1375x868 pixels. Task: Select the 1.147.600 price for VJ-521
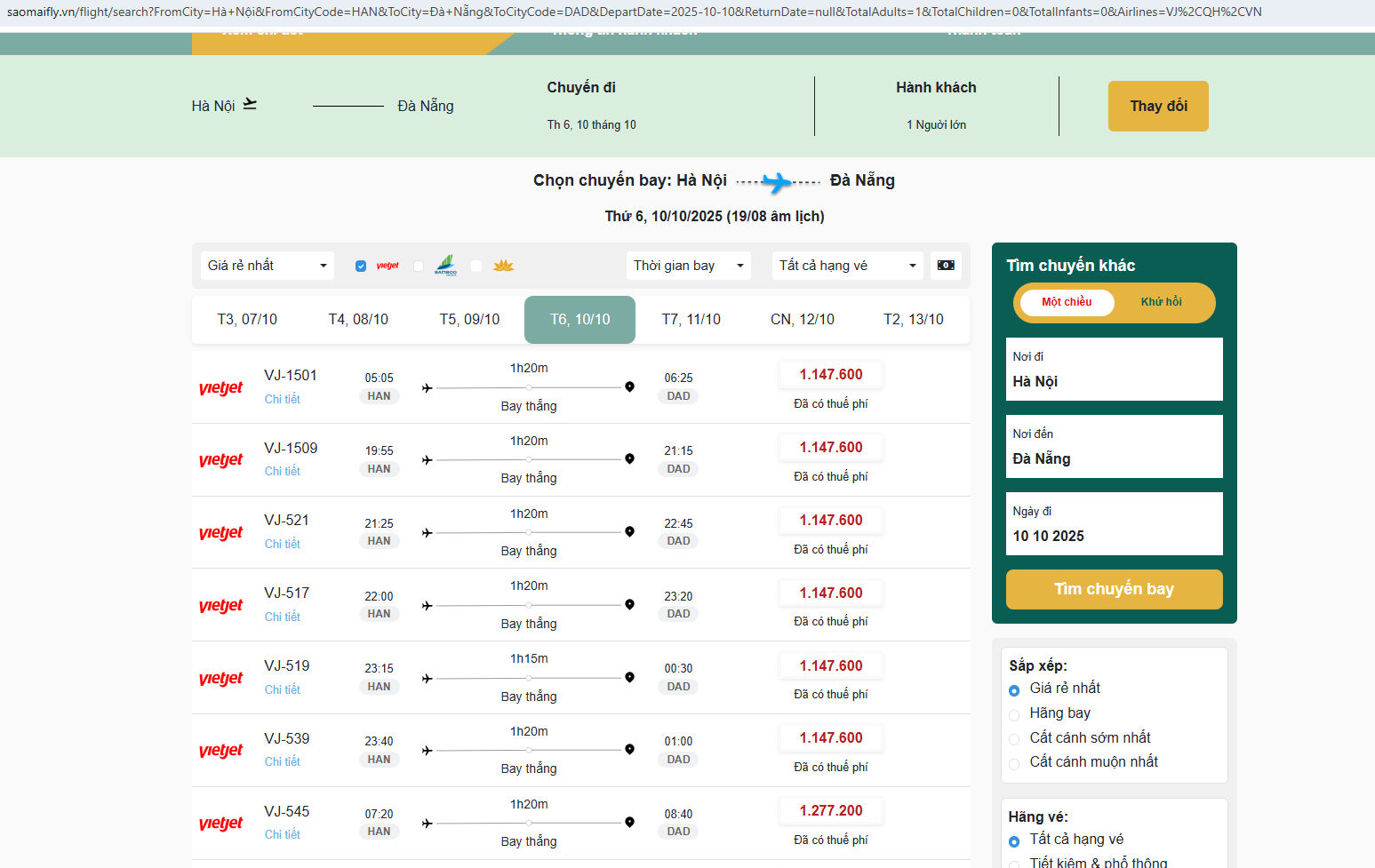(830, 521)
